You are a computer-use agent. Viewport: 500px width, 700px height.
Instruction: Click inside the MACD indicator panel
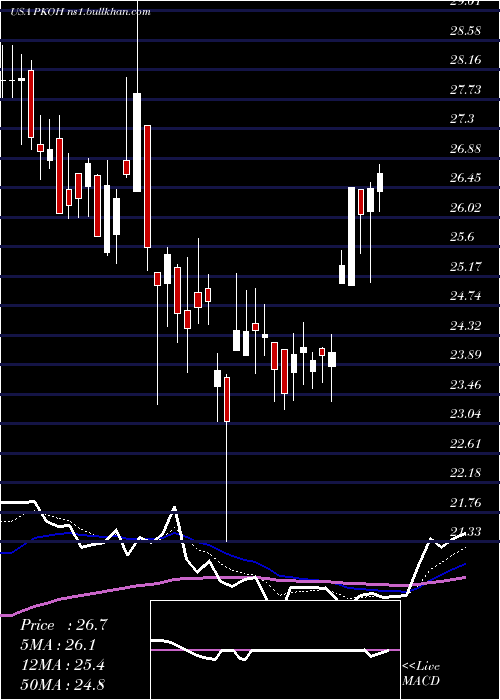[x=275, y=650]
